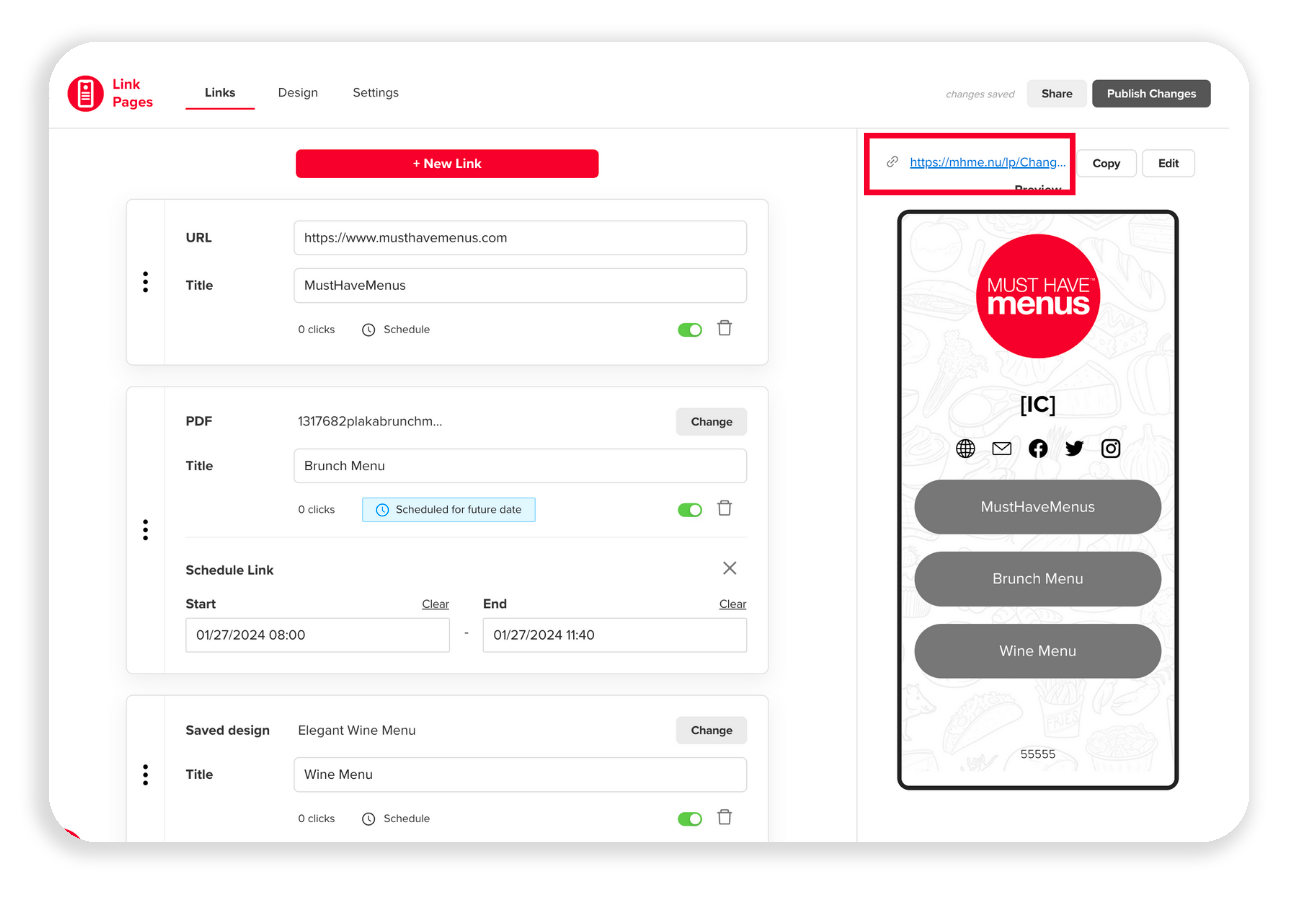Change the Brunch Menu PDF file
Screen dimensions: 1300x900
point(711,421)
